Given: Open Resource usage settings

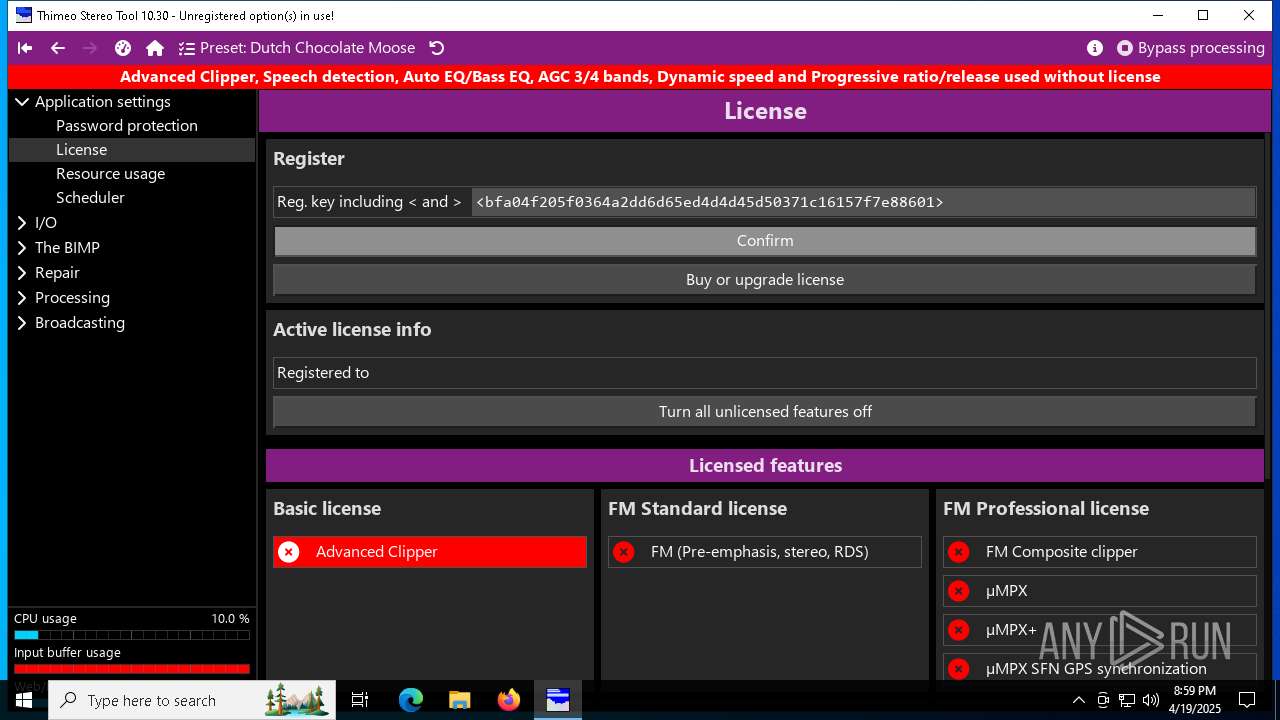Looking at the screenshot, I should pos(110,173).
